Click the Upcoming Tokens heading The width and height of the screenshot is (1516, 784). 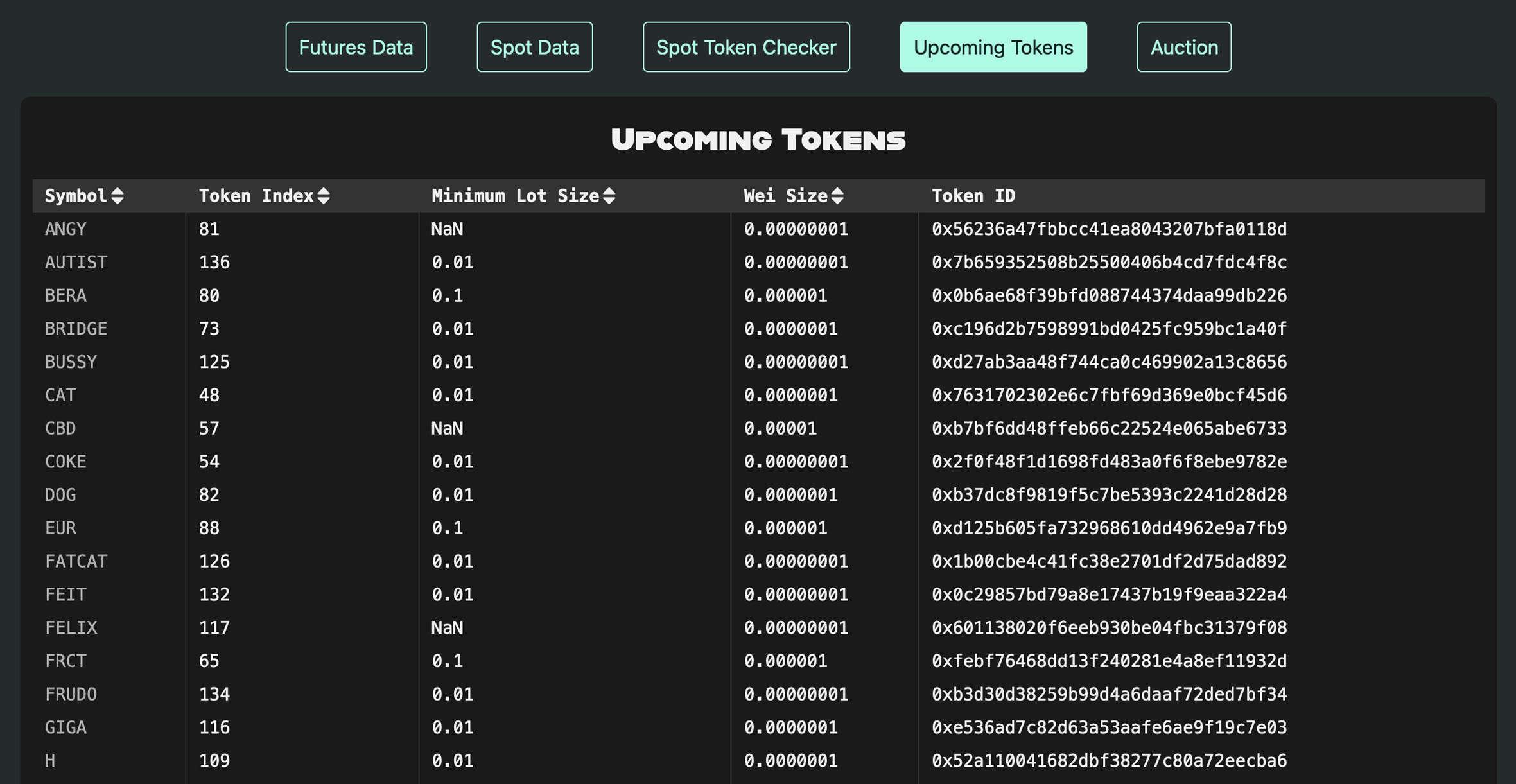click(x=759, y=139)
